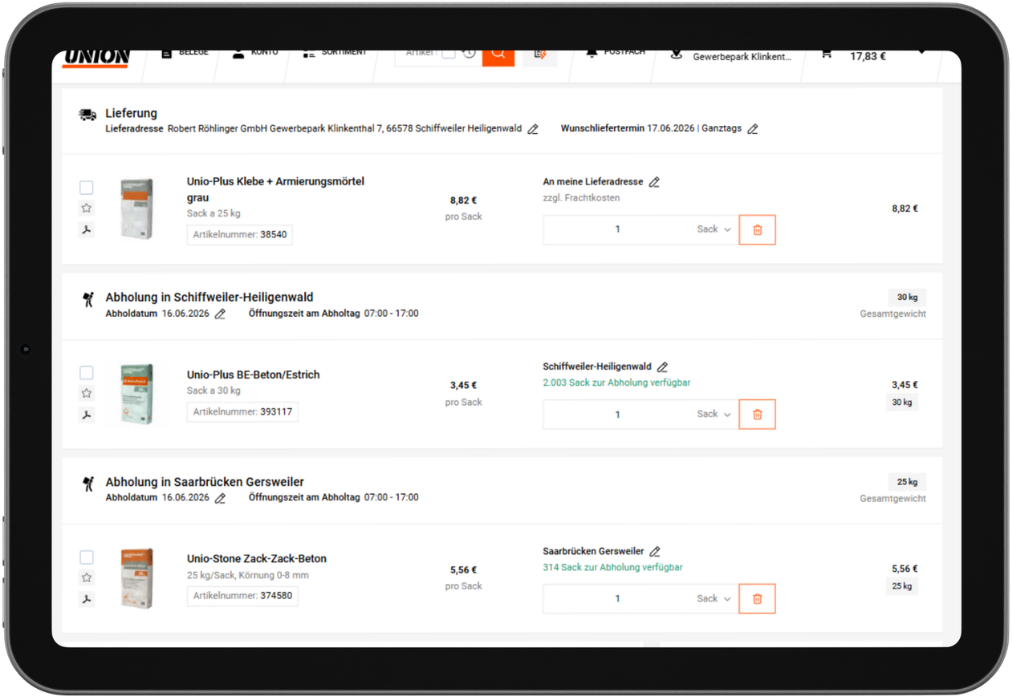Click the orange search button

(x=498, y=57)
